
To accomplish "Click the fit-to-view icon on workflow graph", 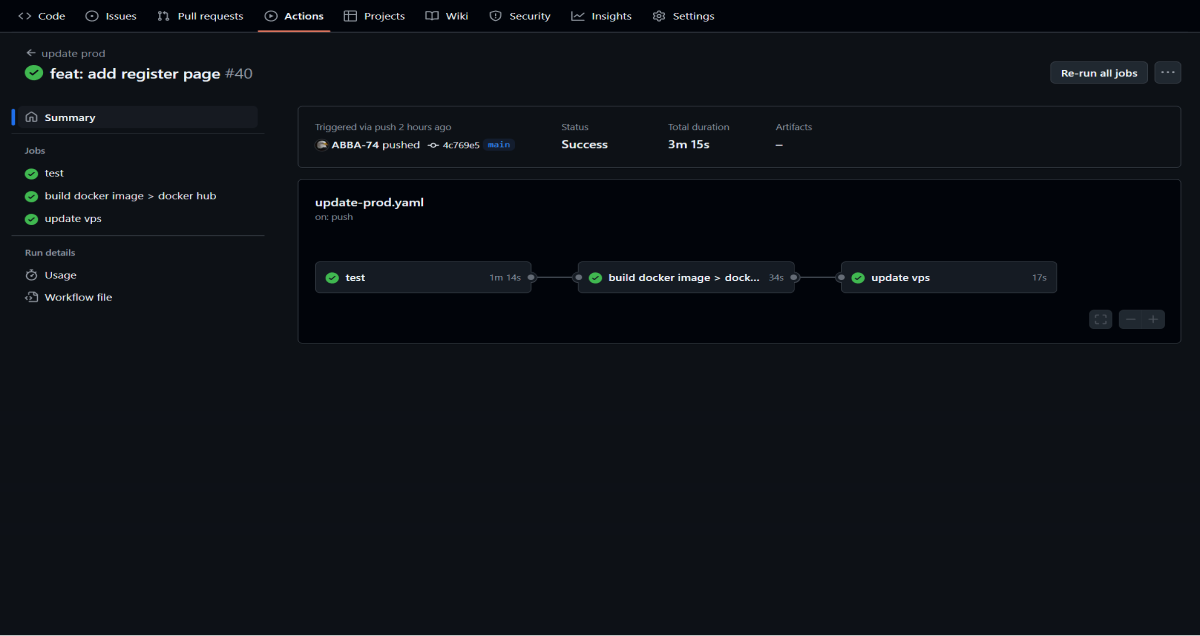I will coord(1100,318).
